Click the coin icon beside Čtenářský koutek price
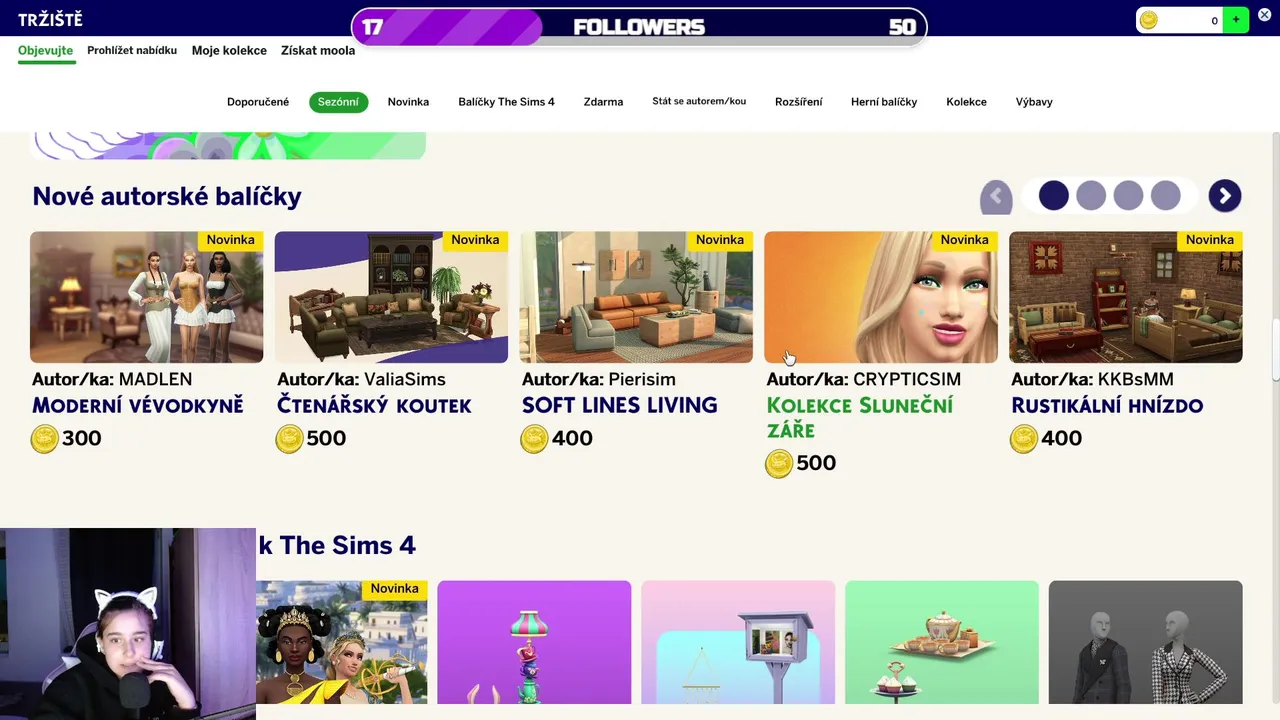This screenshot has width=1280, height=720. coord(289,439)
